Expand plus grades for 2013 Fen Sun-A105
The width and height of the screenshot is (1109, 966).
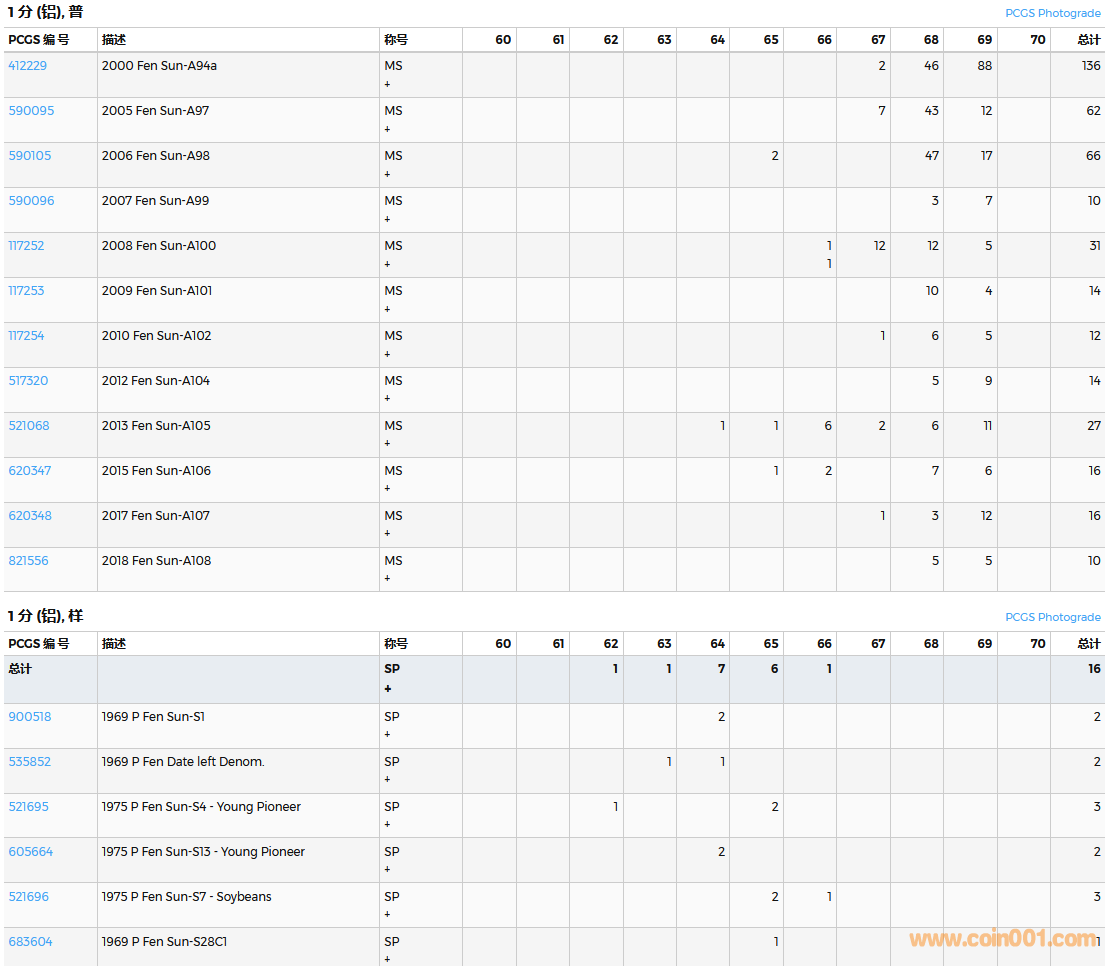tap(388, 444)
